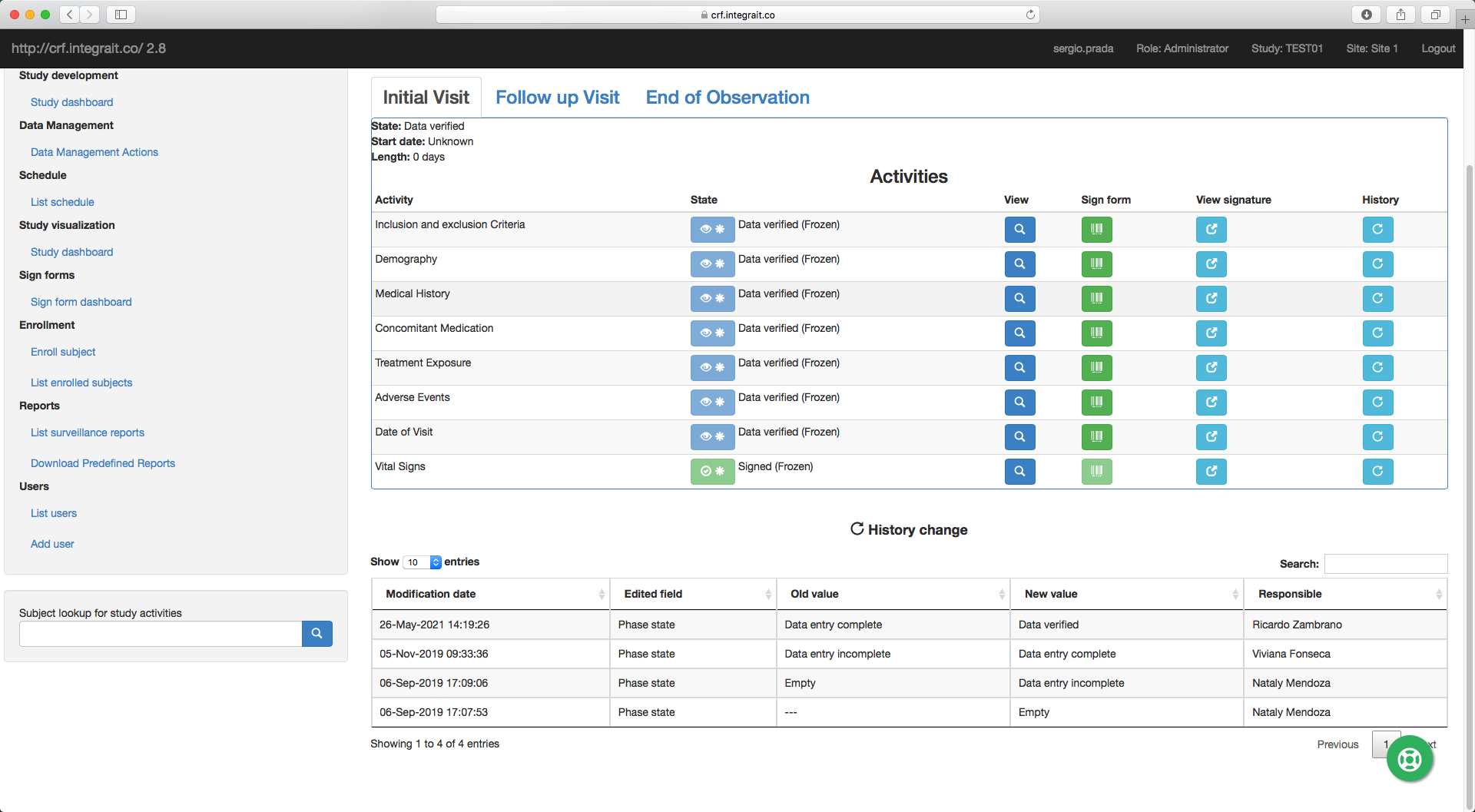Open the Show entries count selector
Image resolution: width=1475 pixels, height=812 pixels.
421,562
